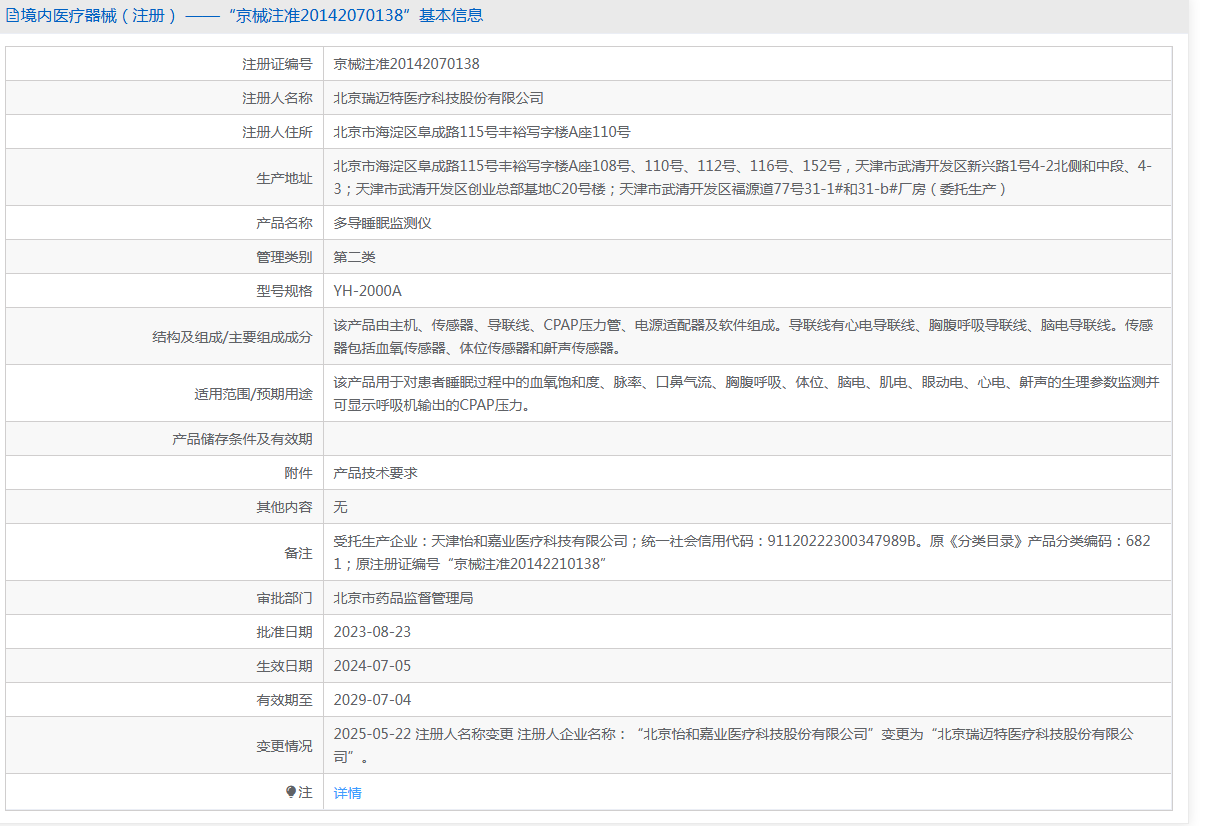Click 北京瑞迈特医疗科技股份有限公司 registrant name

point(438,98)
